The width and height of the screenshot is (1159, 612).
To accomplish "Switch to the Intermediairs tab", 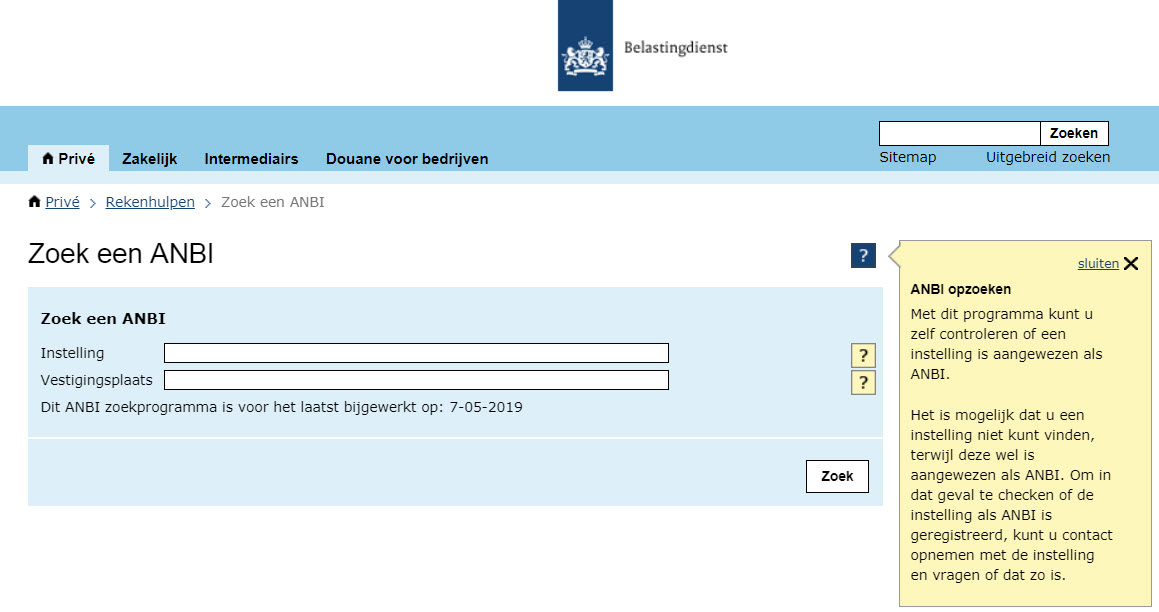I will pos(251,159).
